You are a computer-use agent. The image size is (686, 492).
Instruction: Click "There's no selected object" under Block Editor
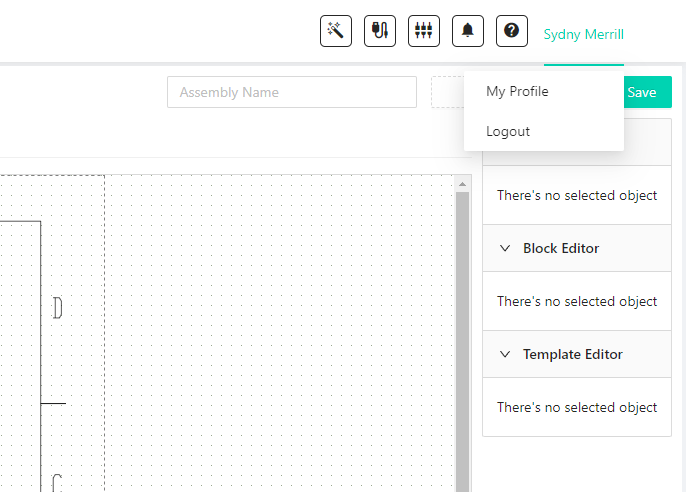577,301
